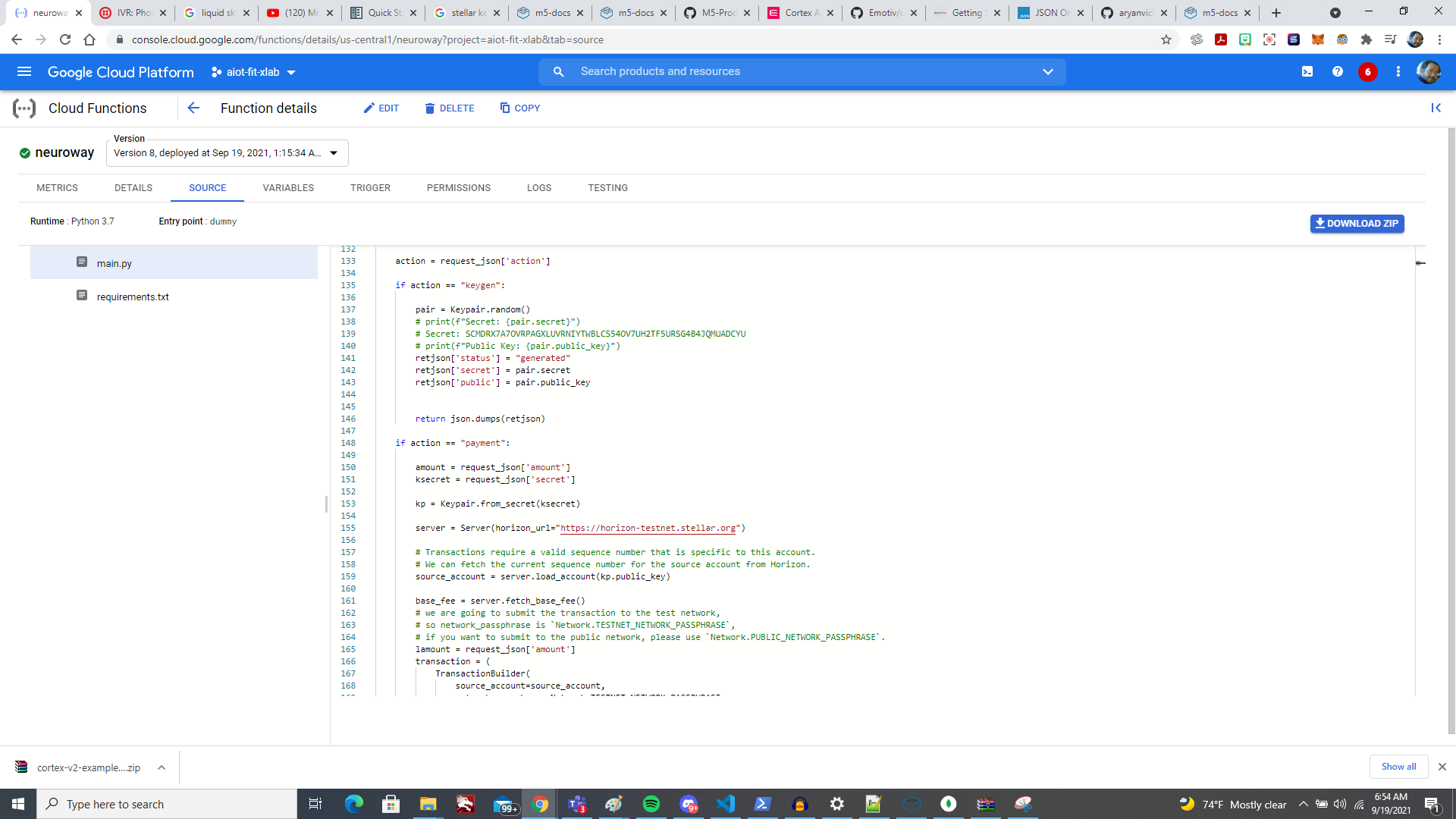Go back using the Function details arrow
Screen dimensions: 1456x819
coord(193,108)
